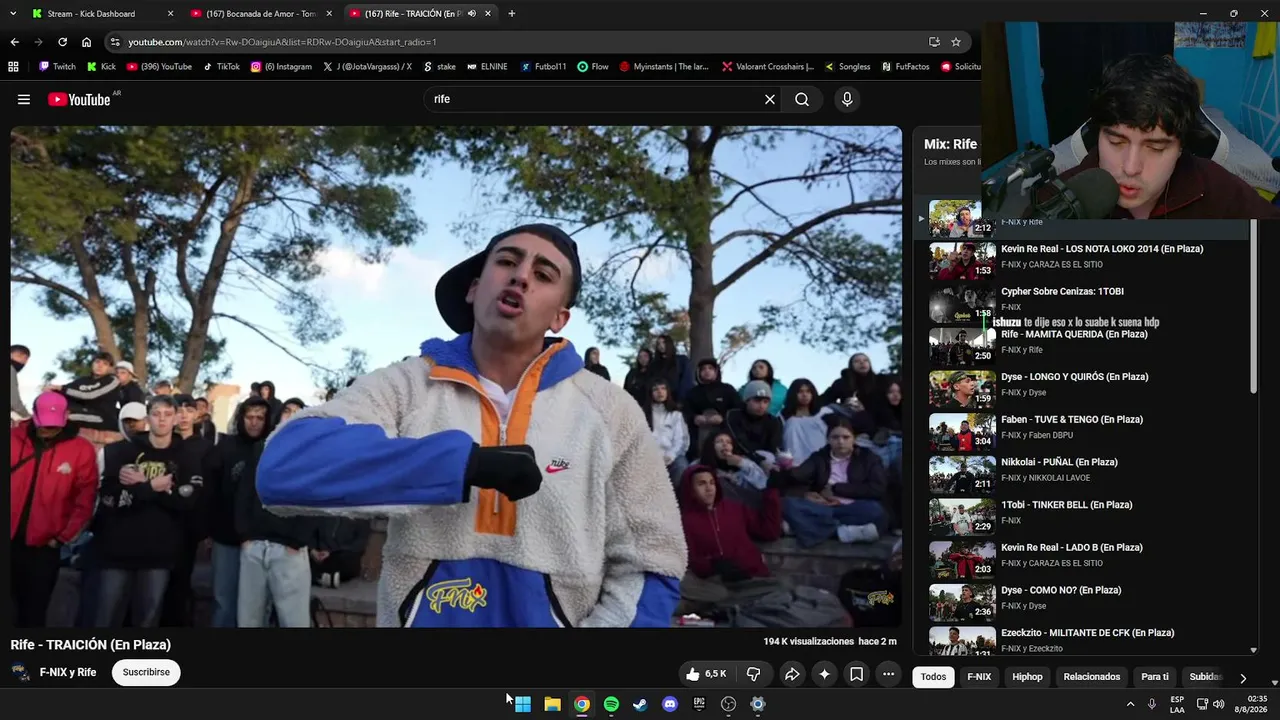
Task: Clear the search box text with the X
Action: coord(770,99)
